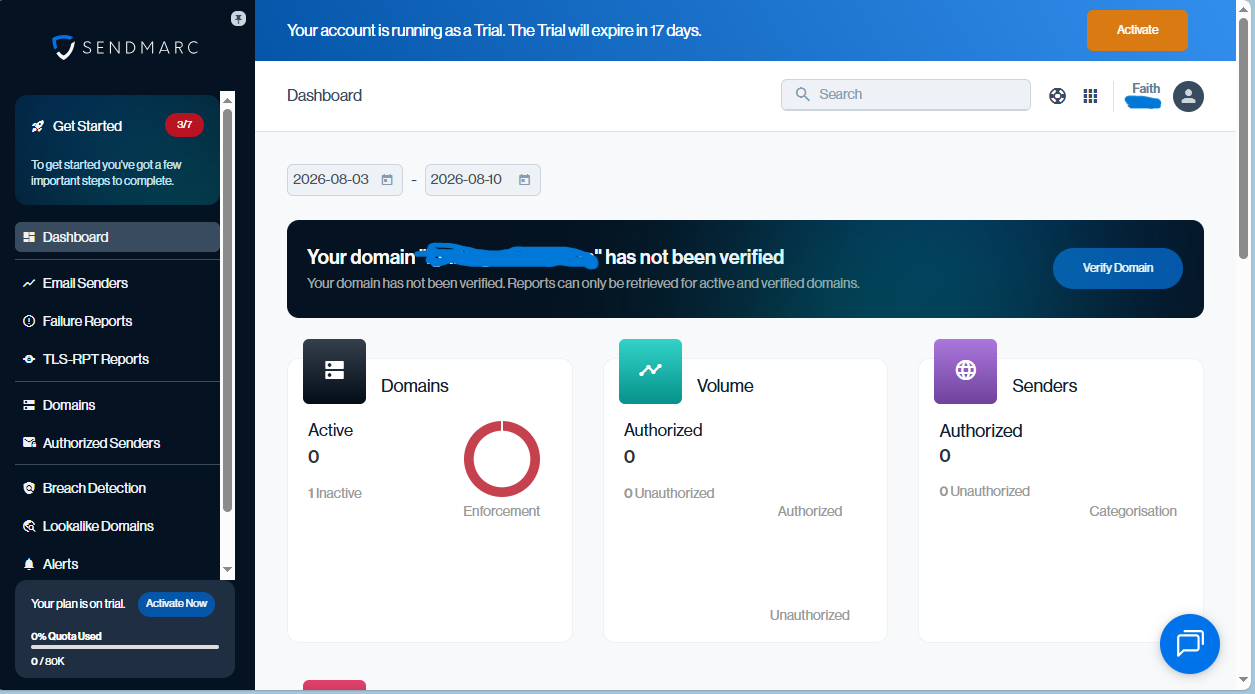The width and height of the screenshot is (1255, 694).
Task: Click the Dashboard grid icon in sidebar
Action: click(x=29, y=237)
